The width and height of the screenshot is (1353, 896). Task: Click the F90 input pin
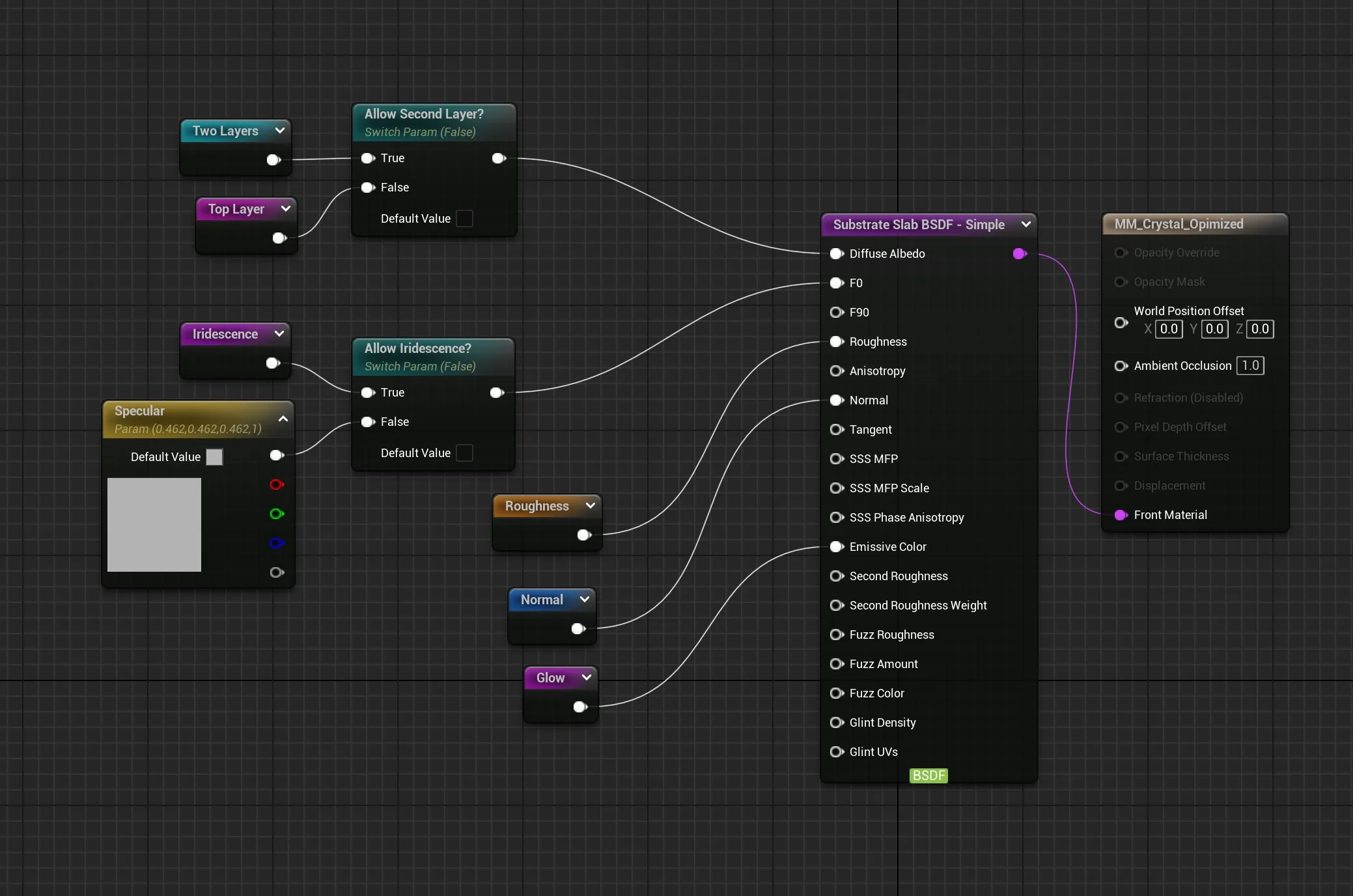tap(837, 313)
